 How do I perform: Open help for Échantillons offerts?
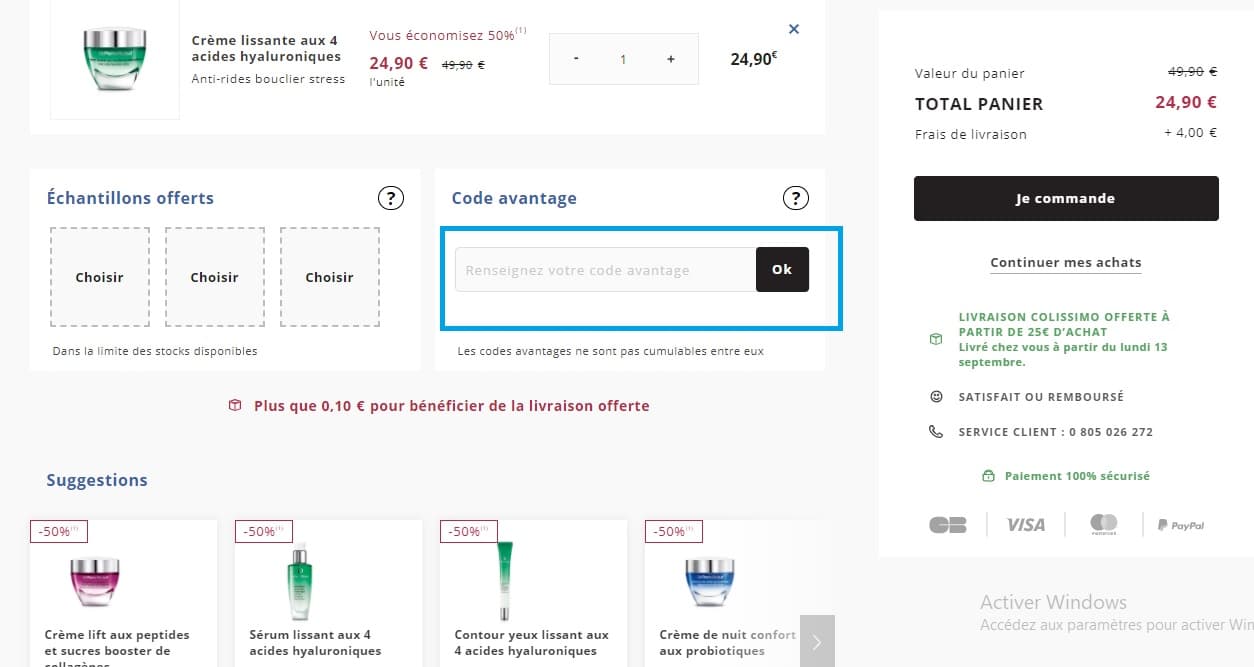click(391, 198)
